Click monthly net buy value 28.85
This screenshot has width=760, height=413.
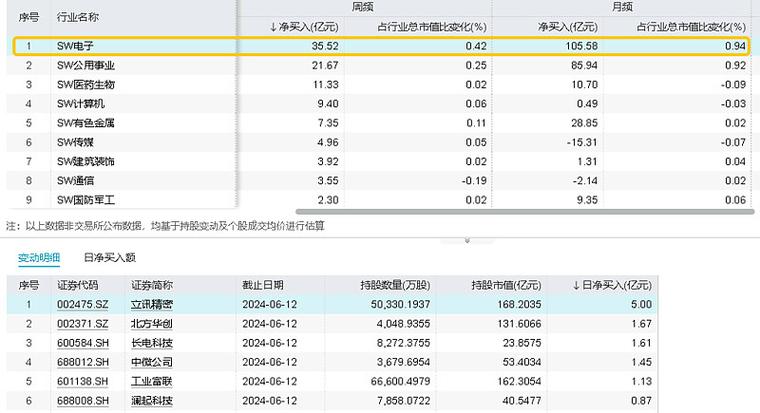click(584, 123)
